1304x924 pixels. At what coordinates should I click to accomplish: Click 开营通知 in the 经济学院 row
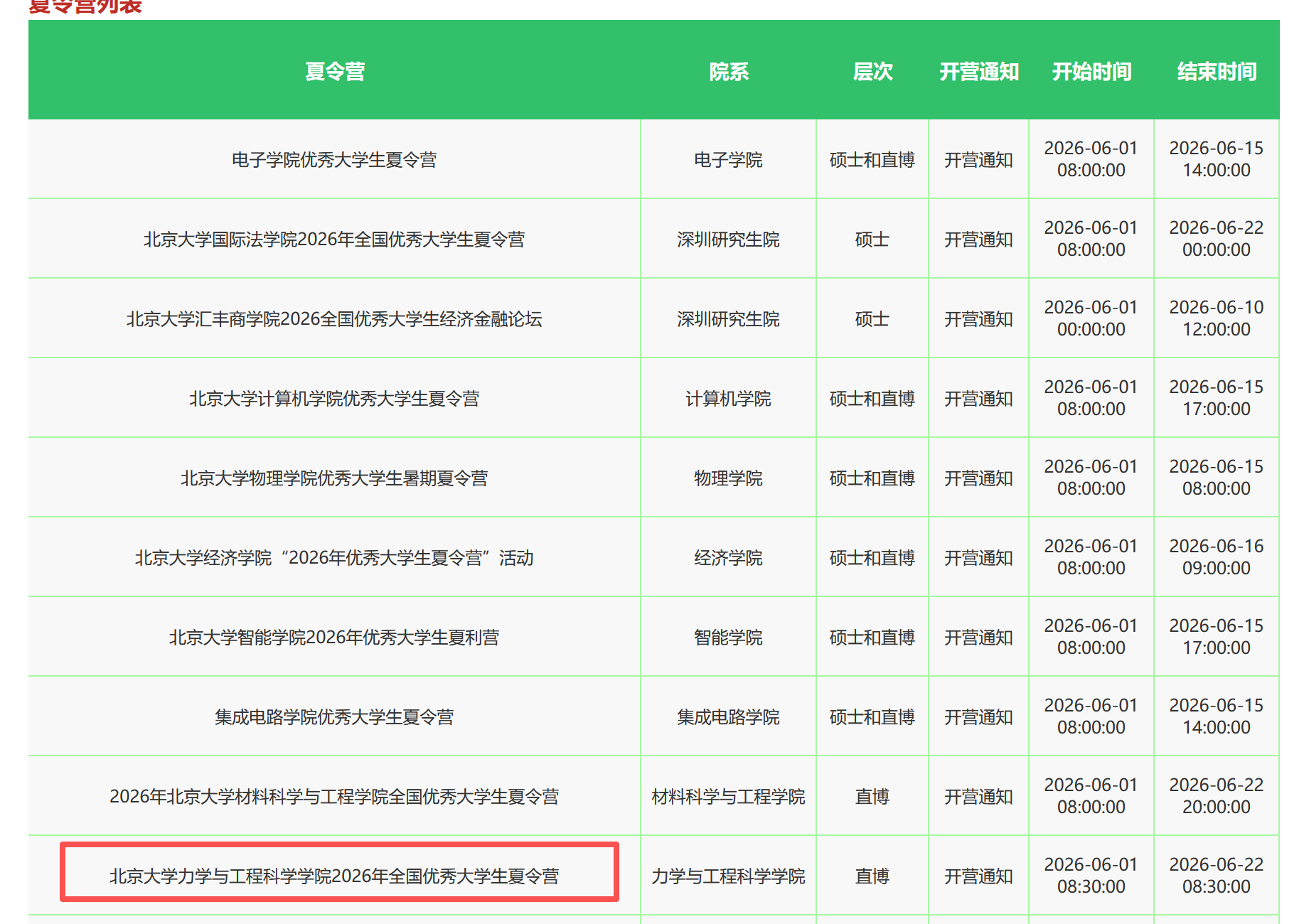pos(978,558)
